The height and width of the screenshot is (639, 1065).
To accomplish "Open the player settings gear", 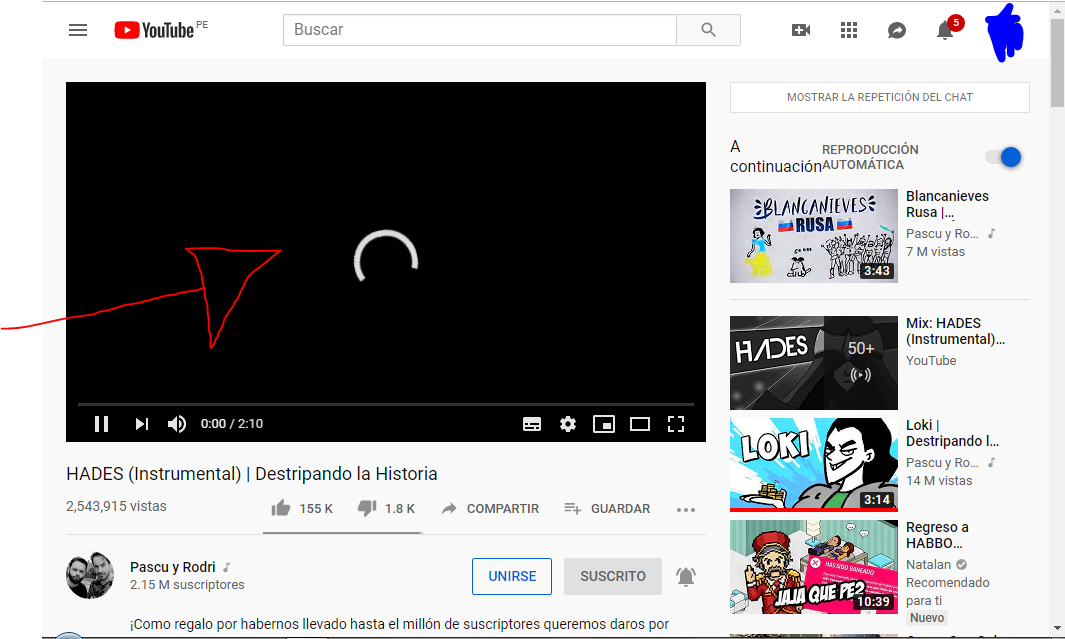I will pyautogui.click(x=568, y=424).
